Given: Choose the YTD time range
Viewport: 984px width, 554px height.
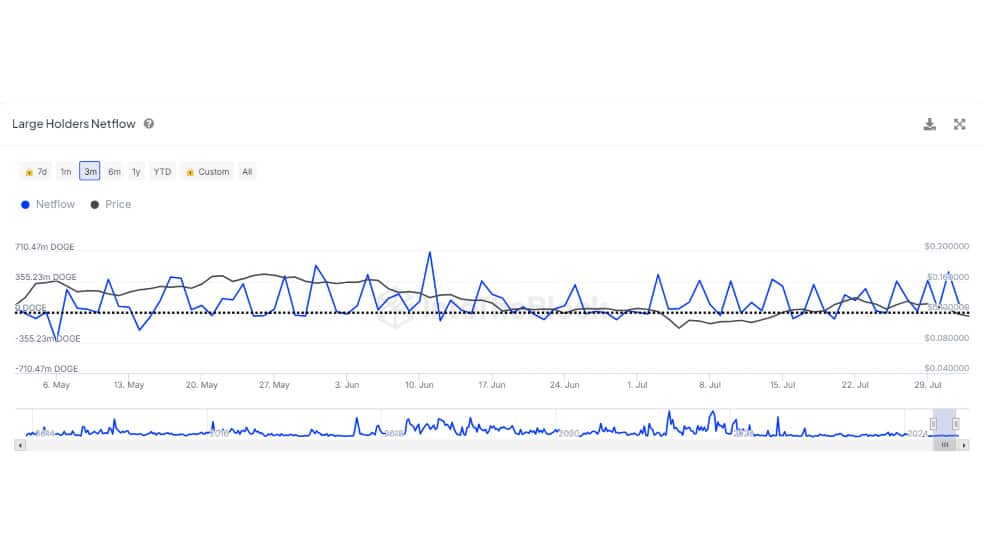Looking at the screenshot, I should [163, 172].
